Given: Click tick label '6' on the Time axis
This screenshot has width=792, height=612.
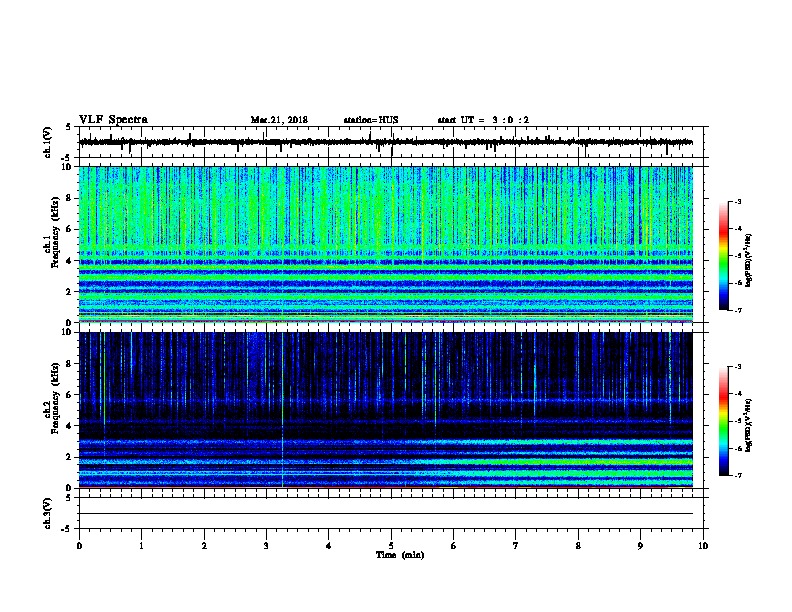Looking at the screenshot, I should 454,546.
